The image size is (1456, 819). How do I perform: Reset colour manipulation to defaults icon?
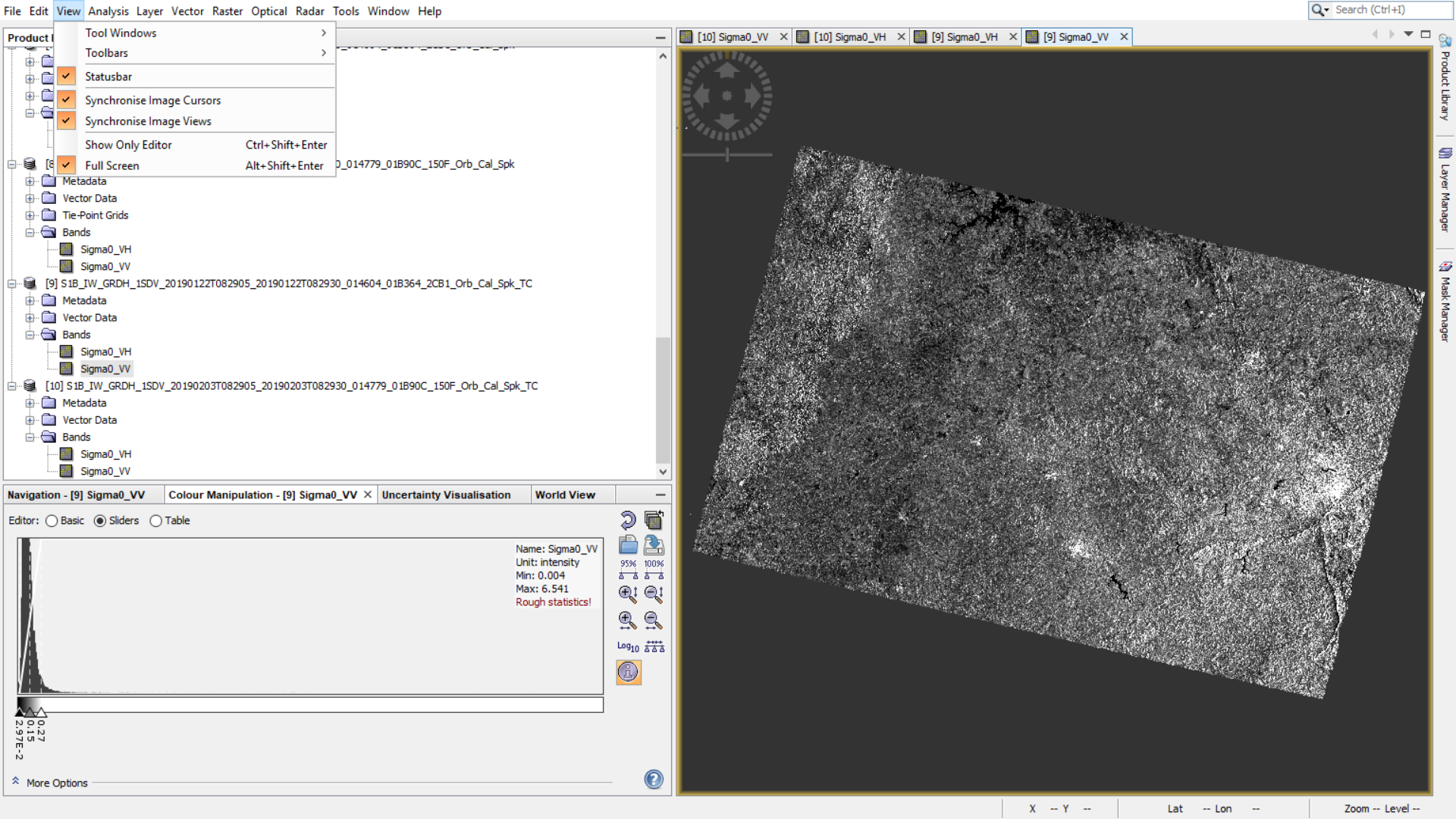pos(628,520)
